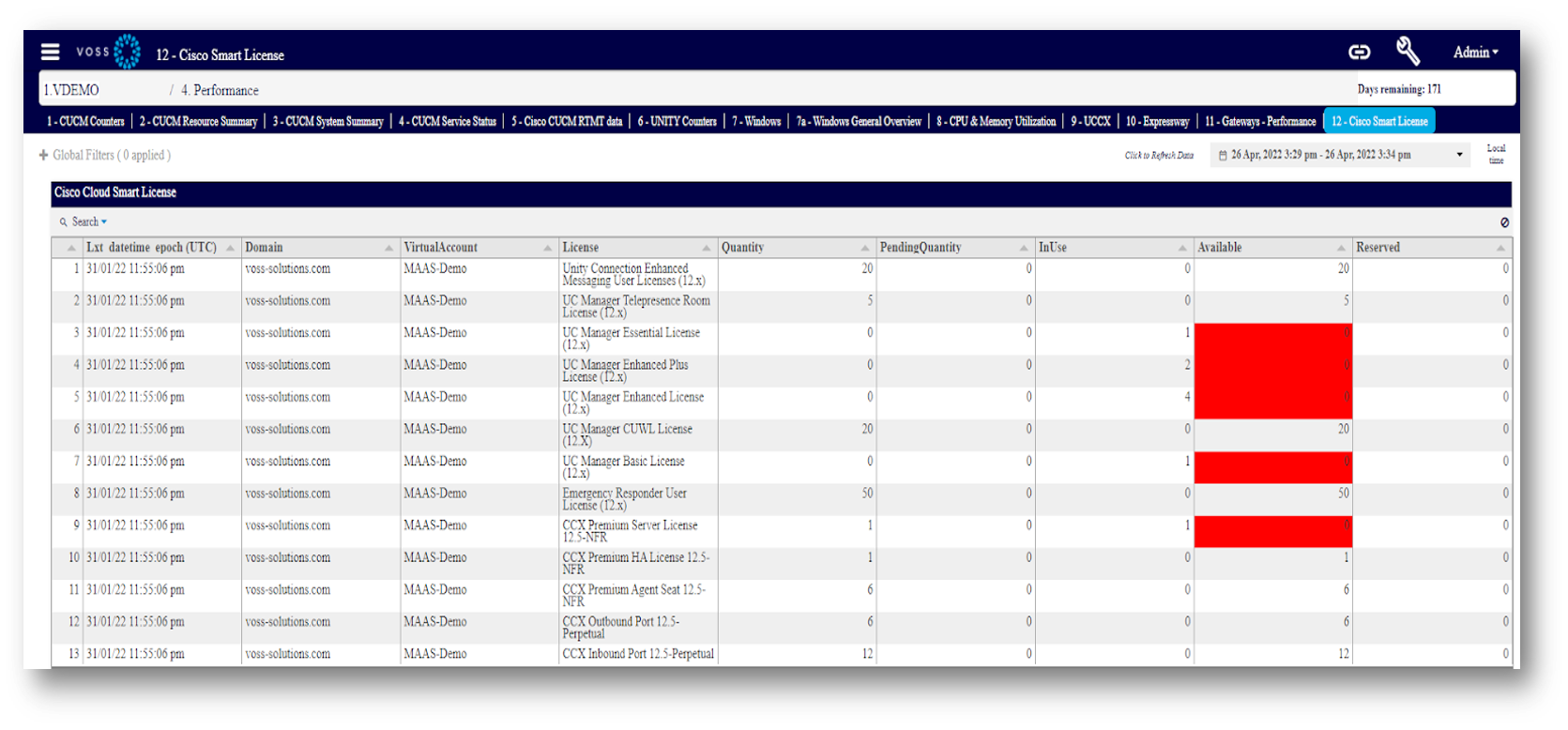Click red Available cell for Essential License
The width and height of the screenshot is (1568, 730).
click(x=1272, y=339)
